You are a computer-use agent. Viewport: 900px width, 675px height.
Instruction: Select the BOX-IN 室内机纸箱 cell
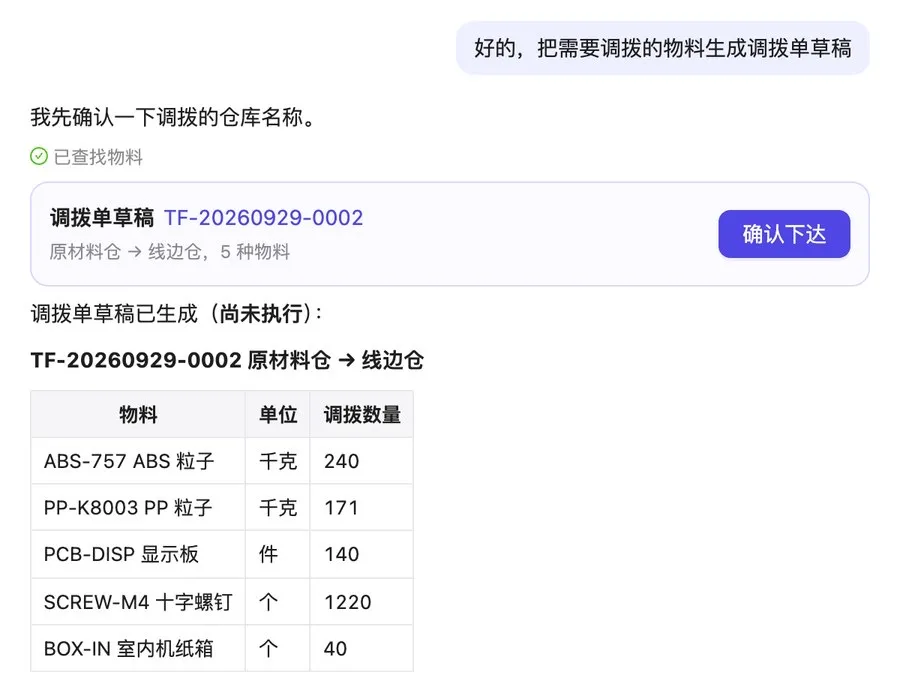tap(138, 648)
